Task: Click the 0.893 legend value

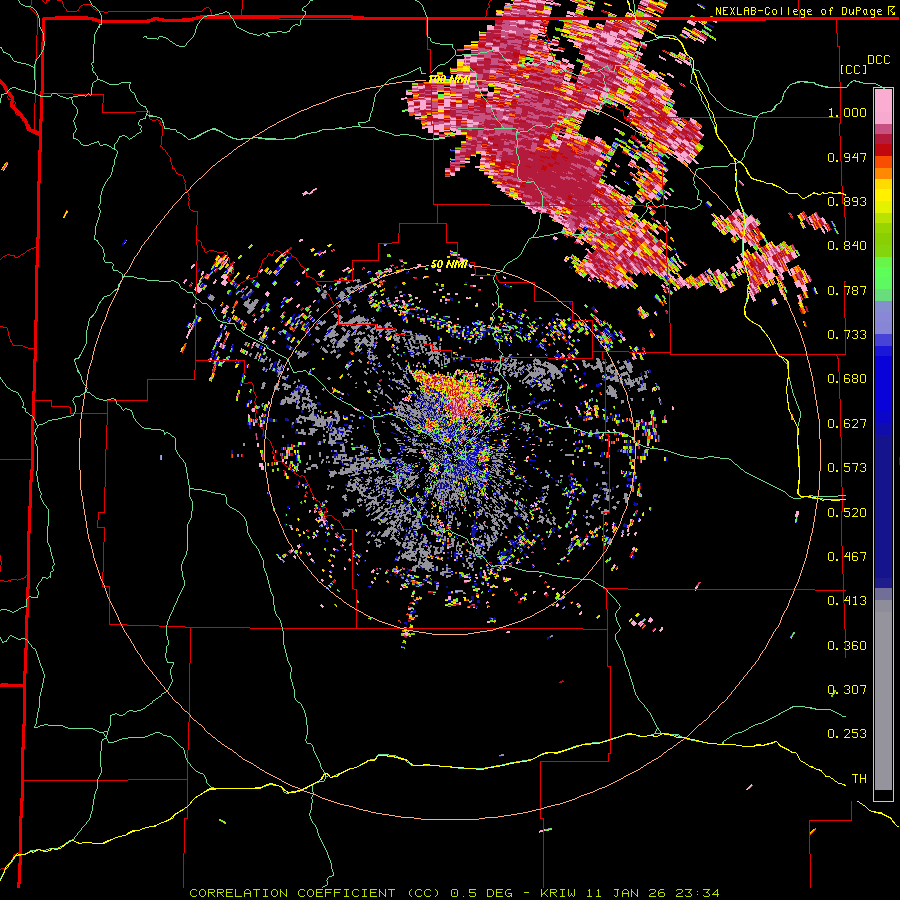Action: 847,201
